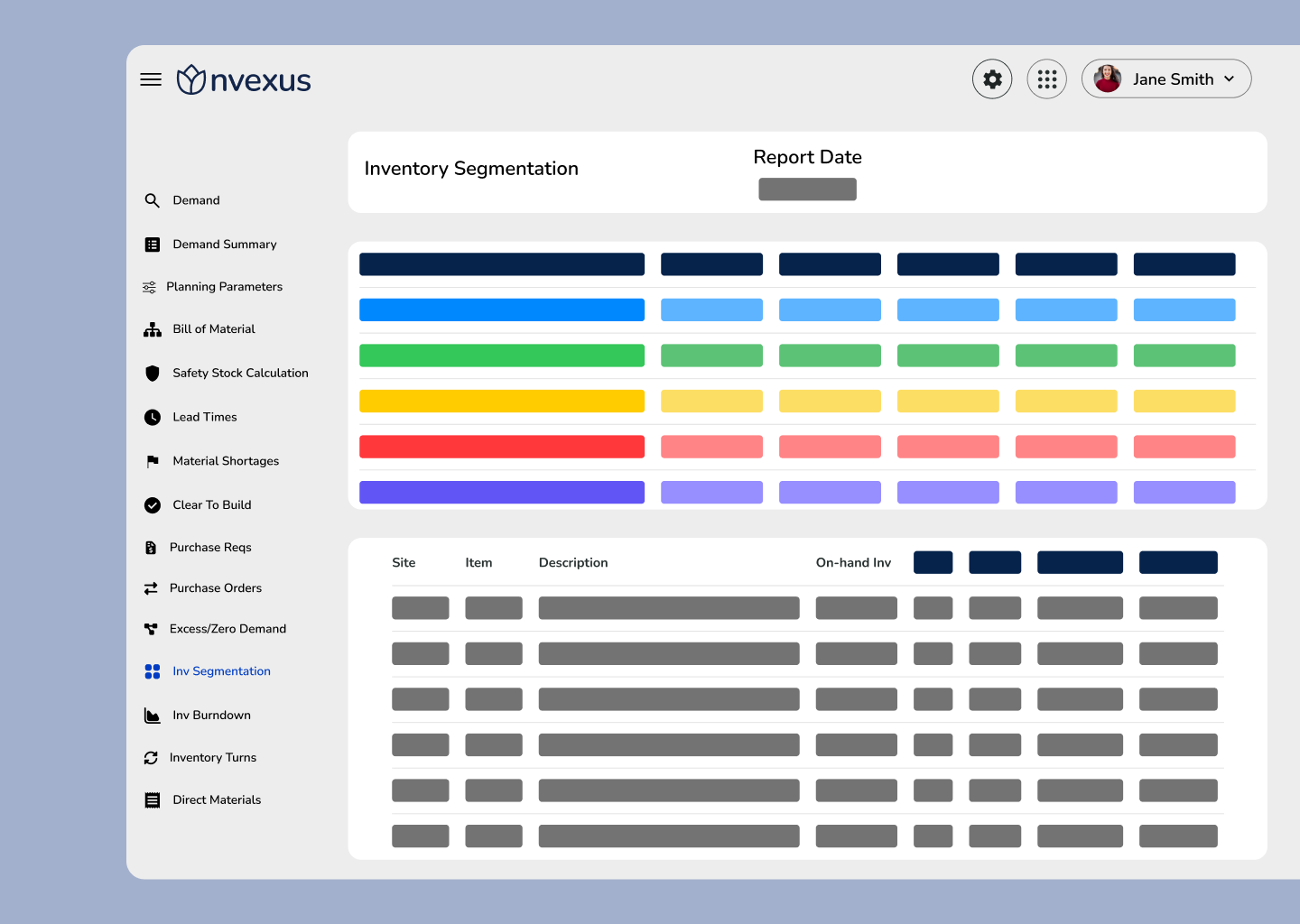Go to Inventory Turns
1300x924 pixels.
(x=213, y=758)
